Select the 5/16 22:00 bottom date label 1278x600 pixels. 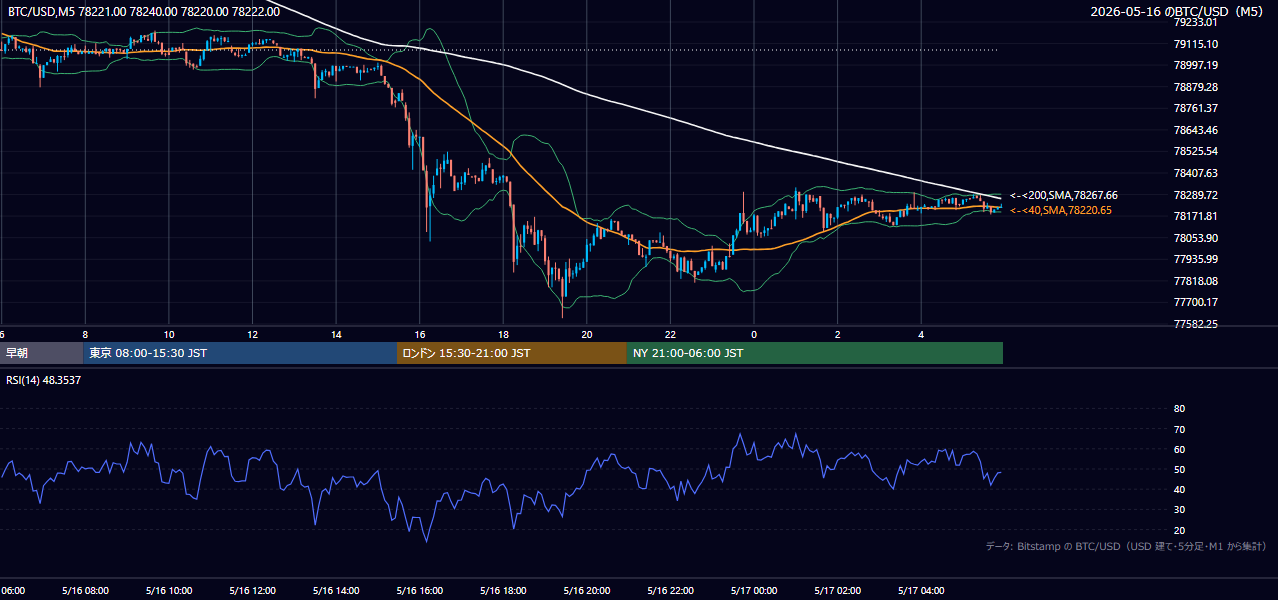pos(670,590)
